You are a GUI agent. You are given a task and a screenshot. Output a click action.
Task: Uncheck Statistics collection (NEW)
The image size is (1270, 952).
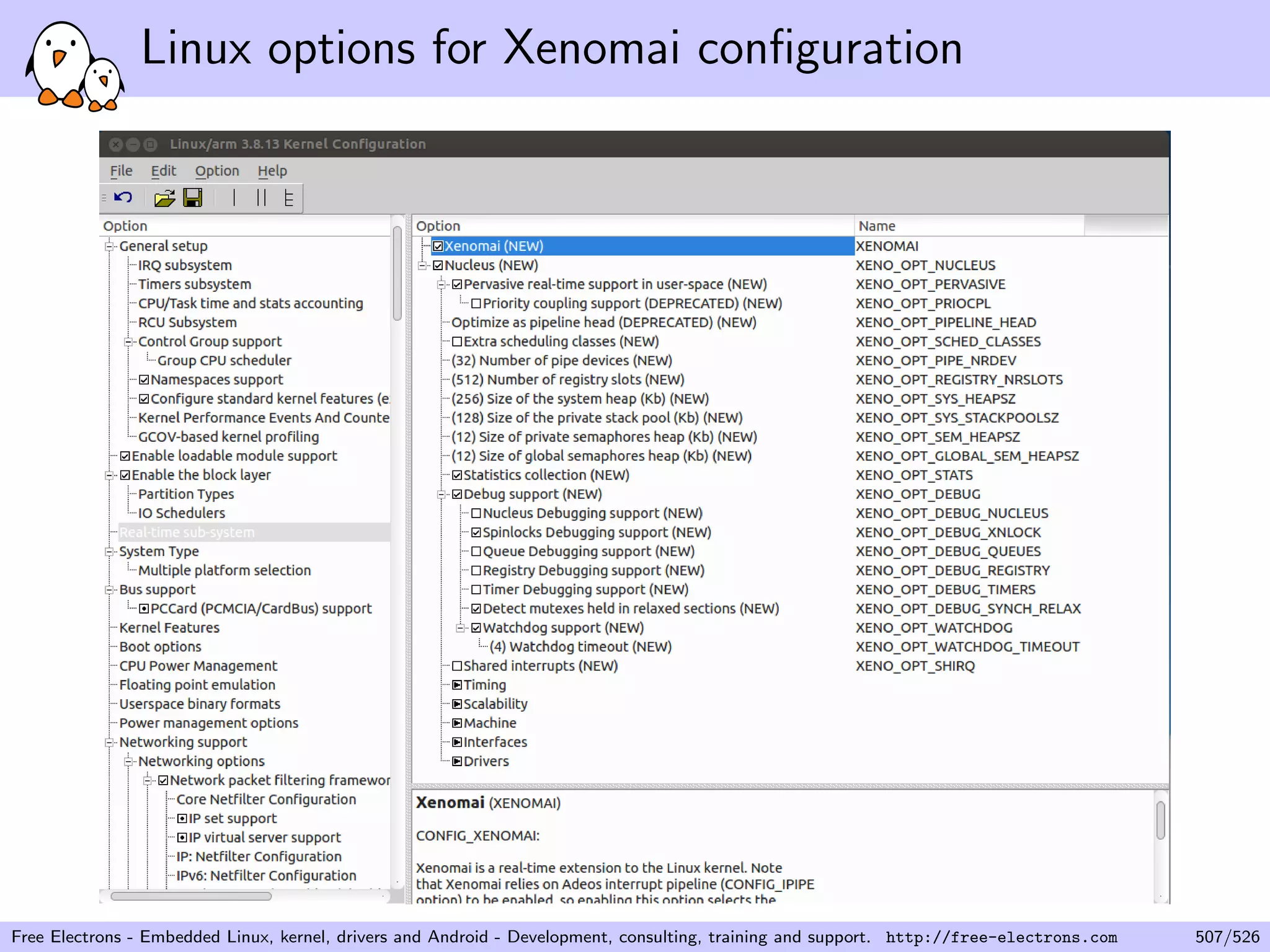point(457,475)
